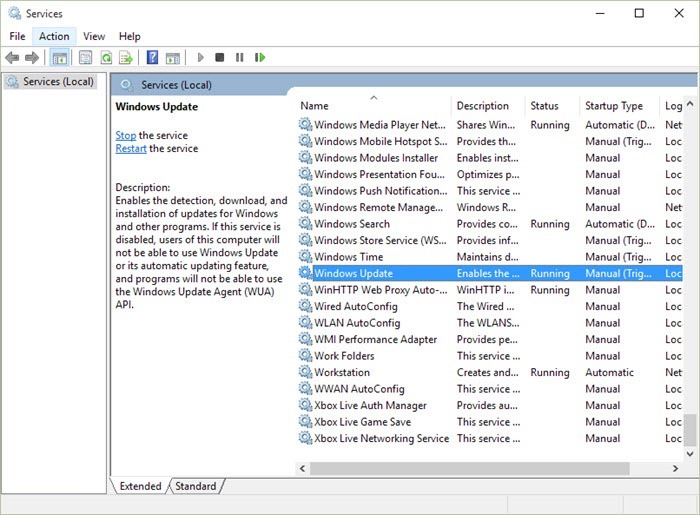Click Services app icon in title bar

pos(14,13)
